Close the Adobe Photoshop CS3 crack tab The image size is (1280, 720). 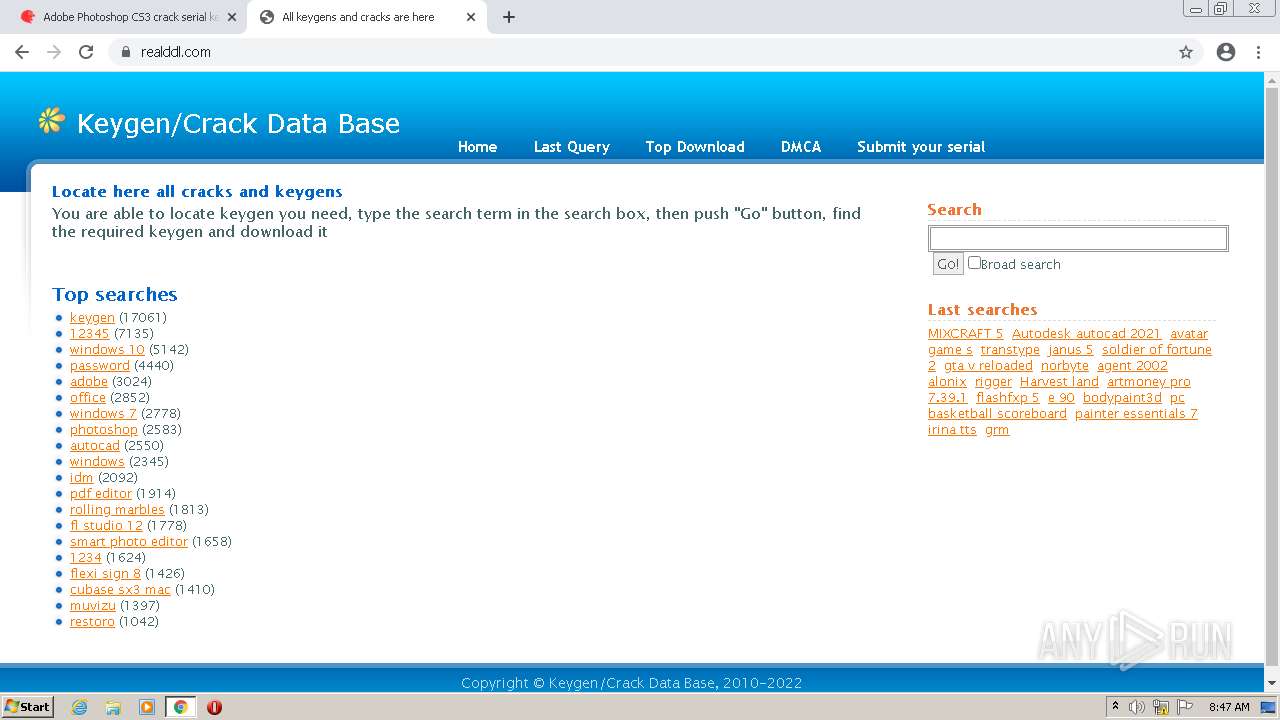tap(231, 17)
